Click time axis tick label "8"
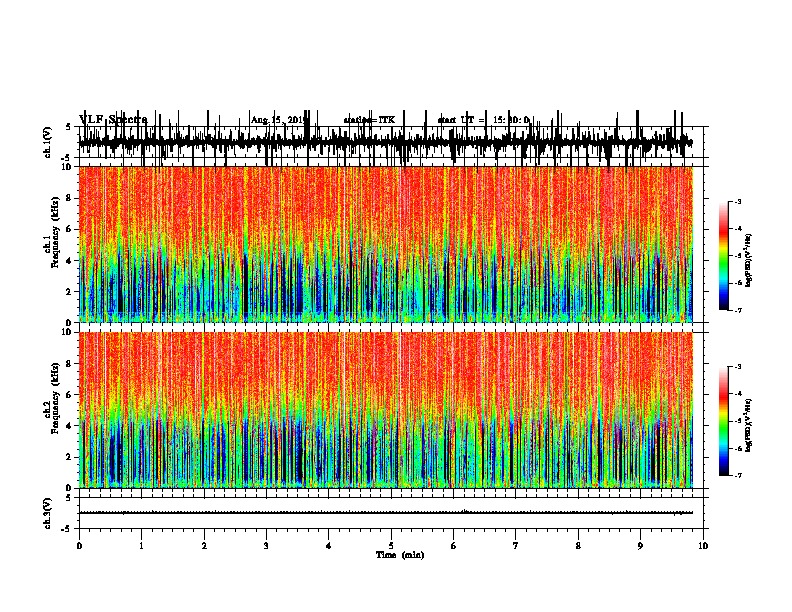The image size is (792, 612). click(x=578, y=546)
